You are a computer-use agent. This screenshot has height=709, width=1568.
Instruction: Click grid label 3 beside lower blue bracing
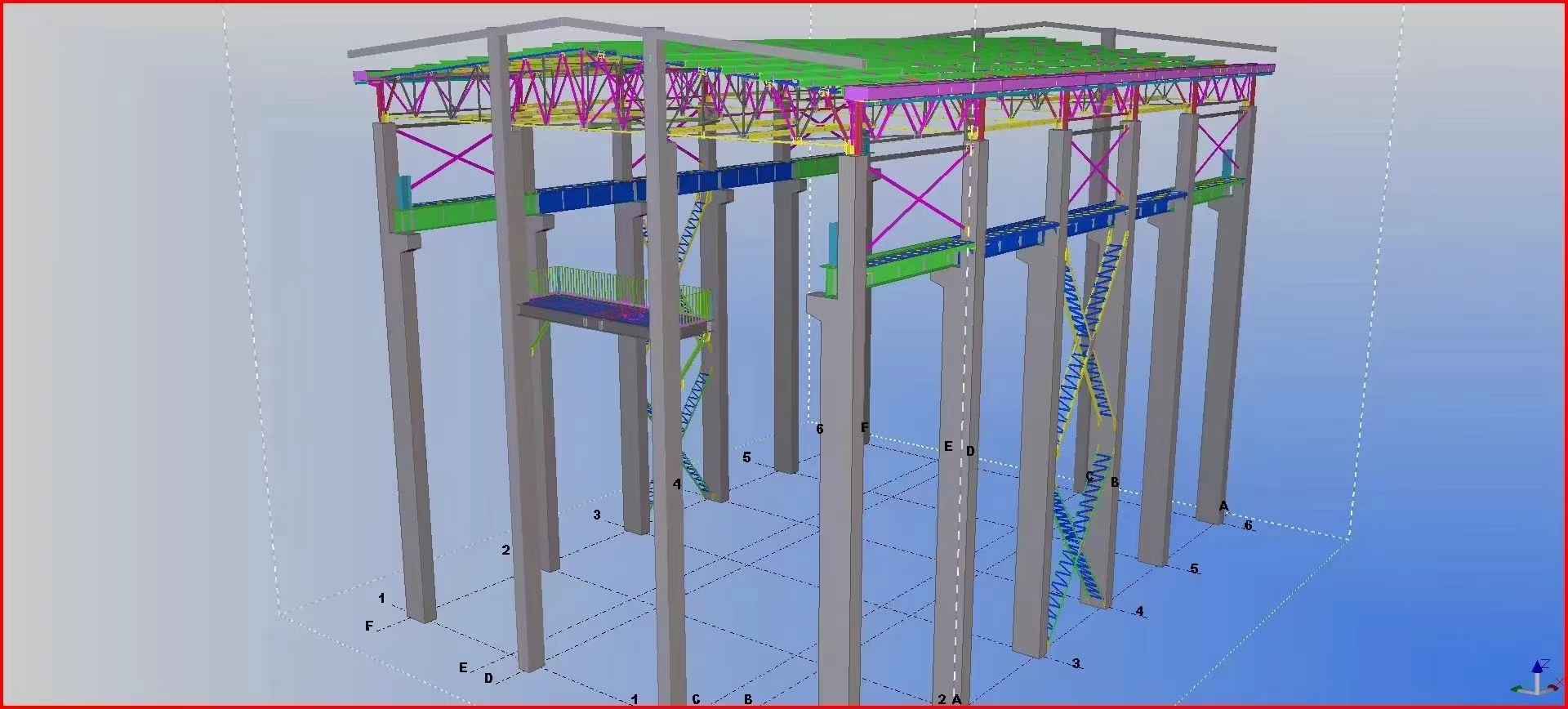(1076, 663)
